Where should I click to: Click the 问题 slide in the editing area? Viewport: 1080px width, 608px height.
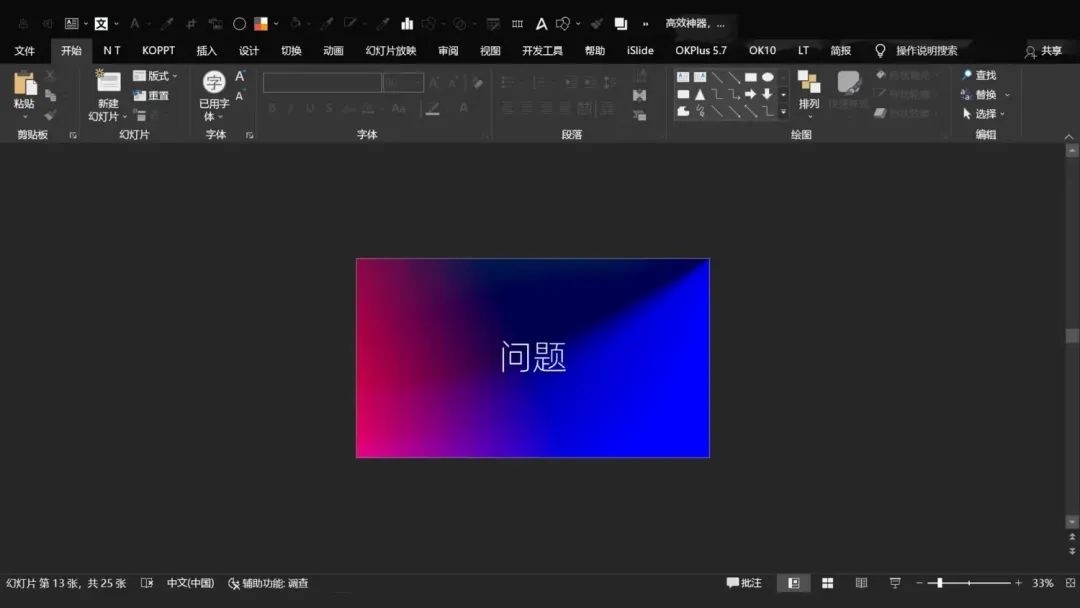tap(532, 357)
